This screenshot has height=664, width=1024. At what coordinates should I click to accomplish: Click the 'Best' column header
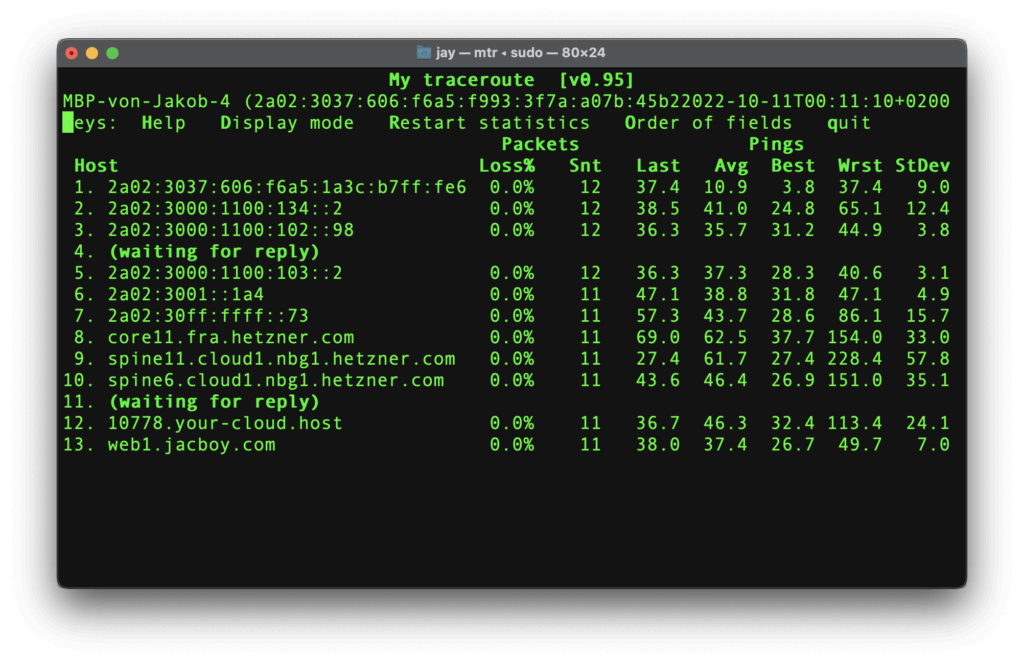(x=793, y=166)
